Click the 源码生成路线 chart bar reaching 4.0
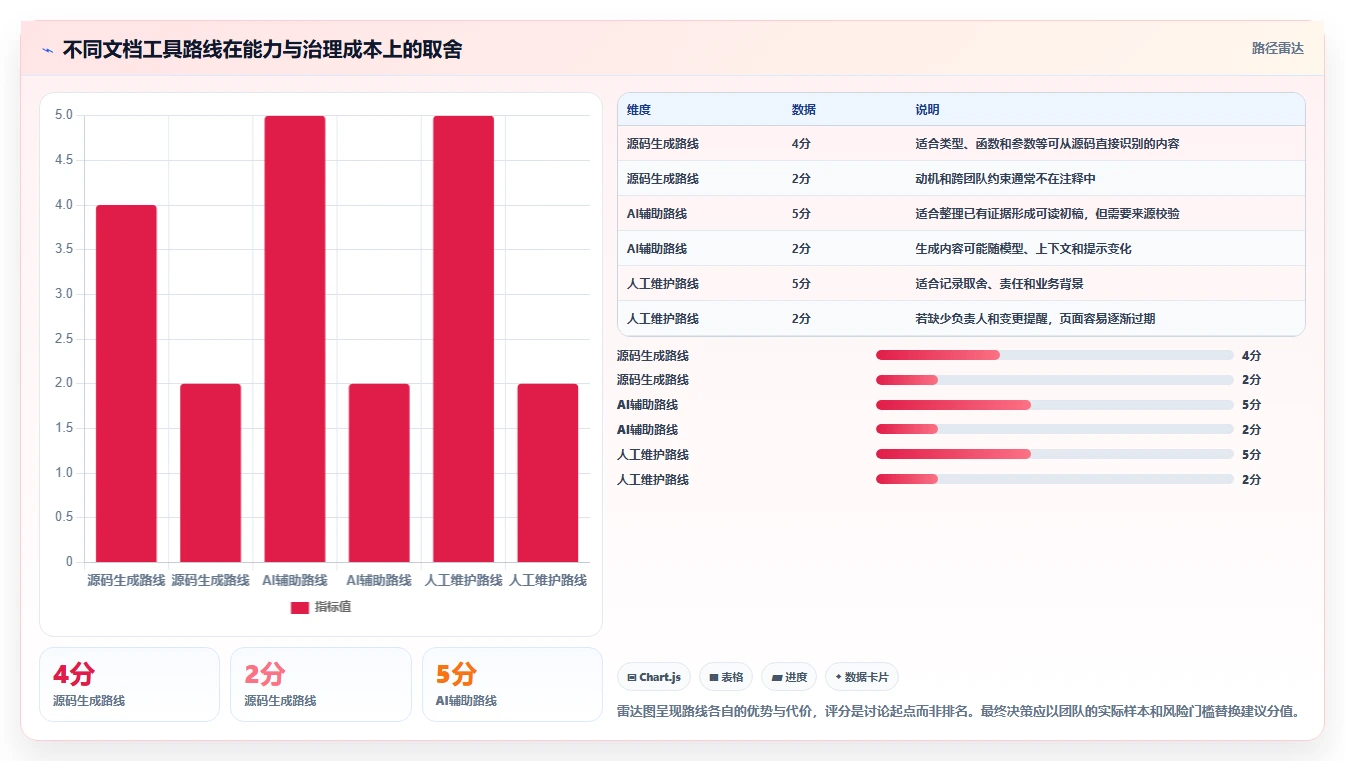Viewport: 1345px width, 761px height. tap(126, 383)
